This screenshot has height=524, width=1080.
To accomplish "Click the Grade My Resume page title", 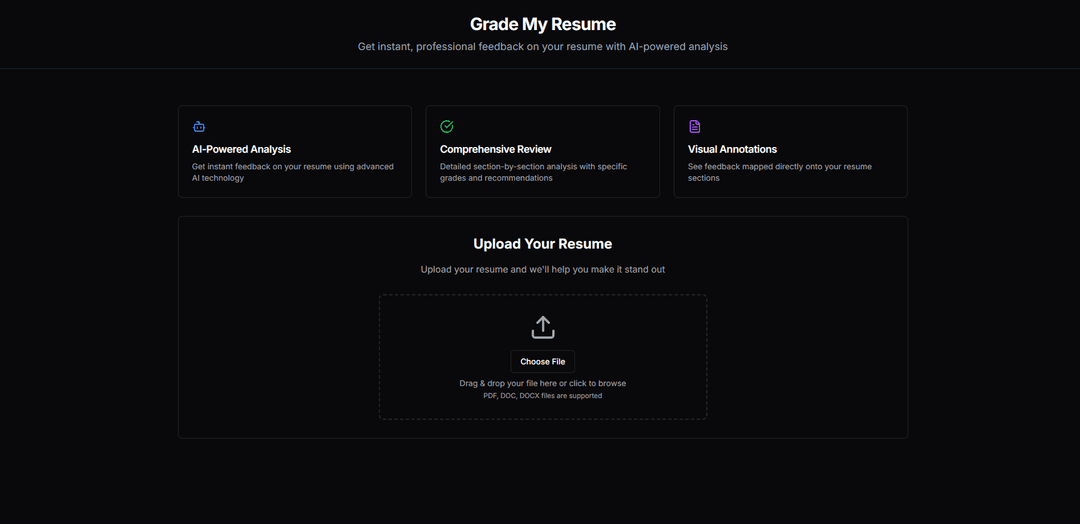I will [x=543, y=24].
